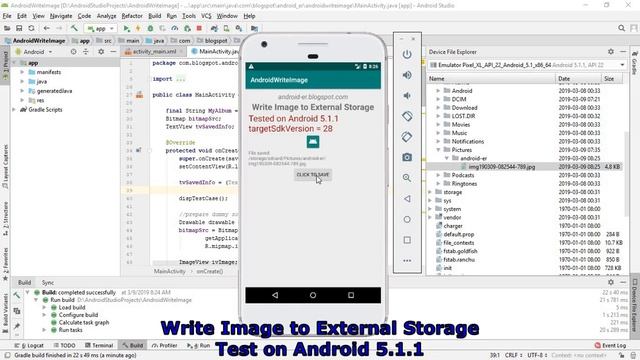The width and height of the screenshot is (640, 360).
Task: Click the Date column header
Action: pos(578,79)
